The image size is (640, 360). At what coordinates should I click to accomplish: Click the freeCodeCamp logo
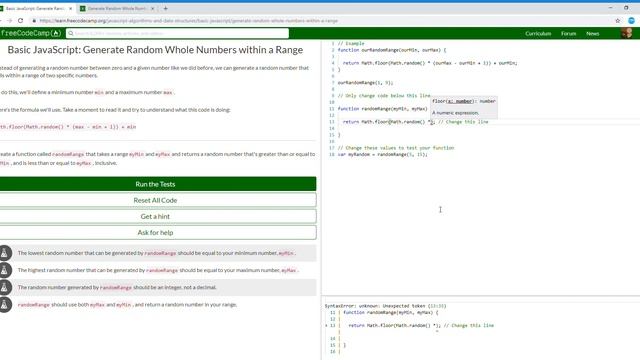[31, 33]
